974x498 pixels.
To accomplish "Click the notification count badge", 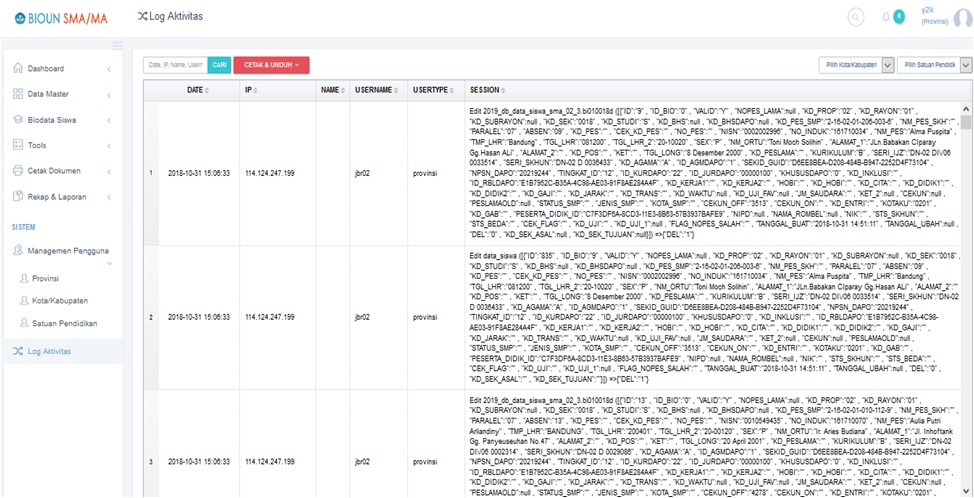I will coord(898,17).
